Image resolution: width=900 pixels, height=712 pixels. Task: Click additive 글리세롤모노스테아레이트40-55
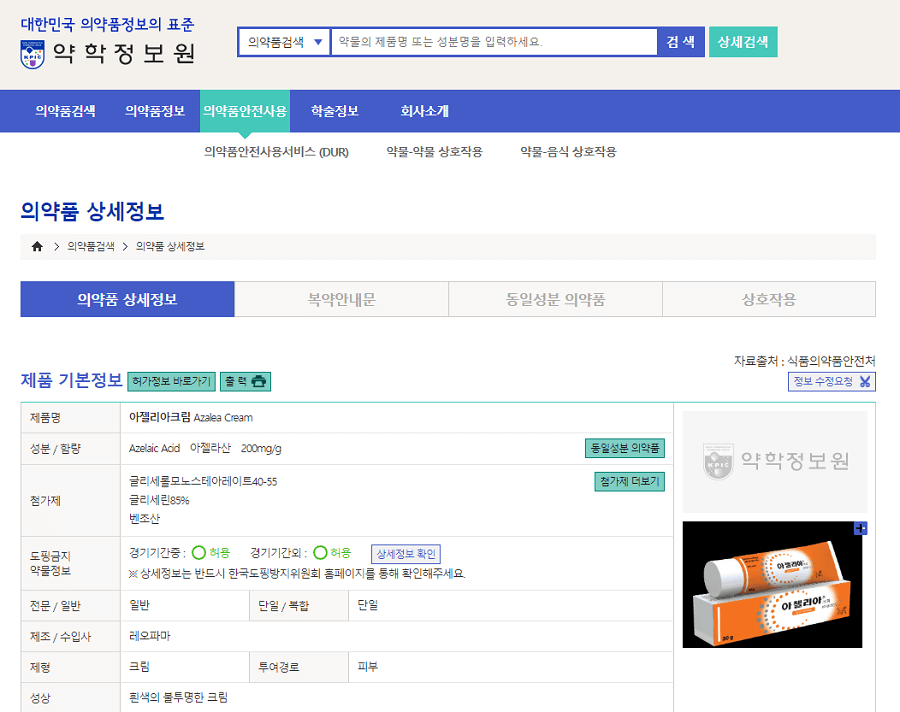[203, 481]
